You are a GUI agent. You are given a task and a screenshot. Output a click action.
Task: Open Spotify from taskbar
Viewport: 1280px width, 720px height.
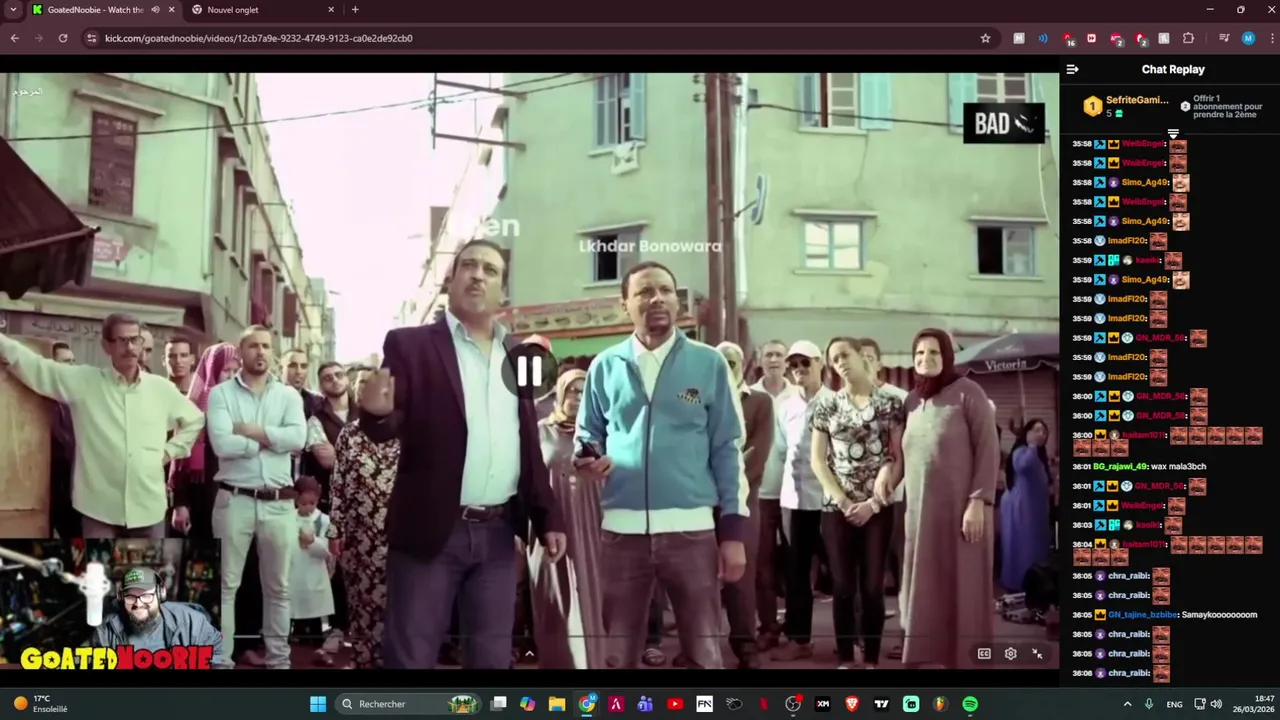pyautogui.click(x=970, y=704)
